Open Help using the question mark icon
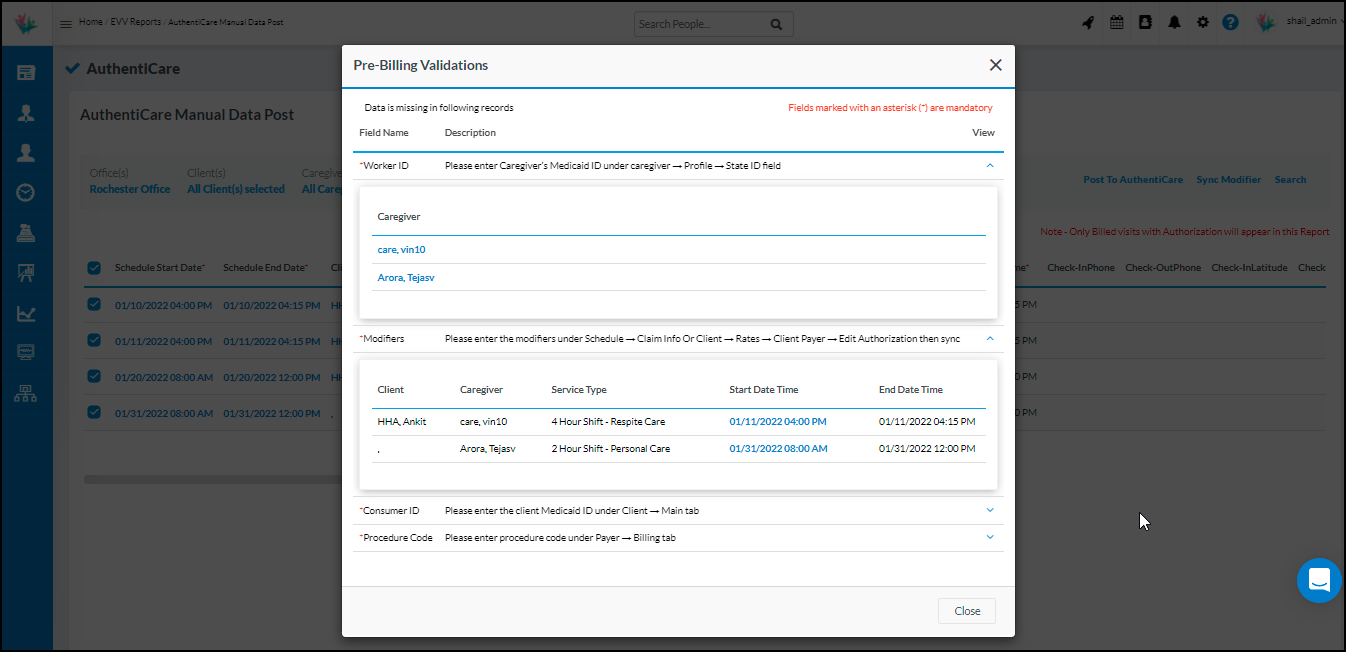 click(x=1230, y=21)
